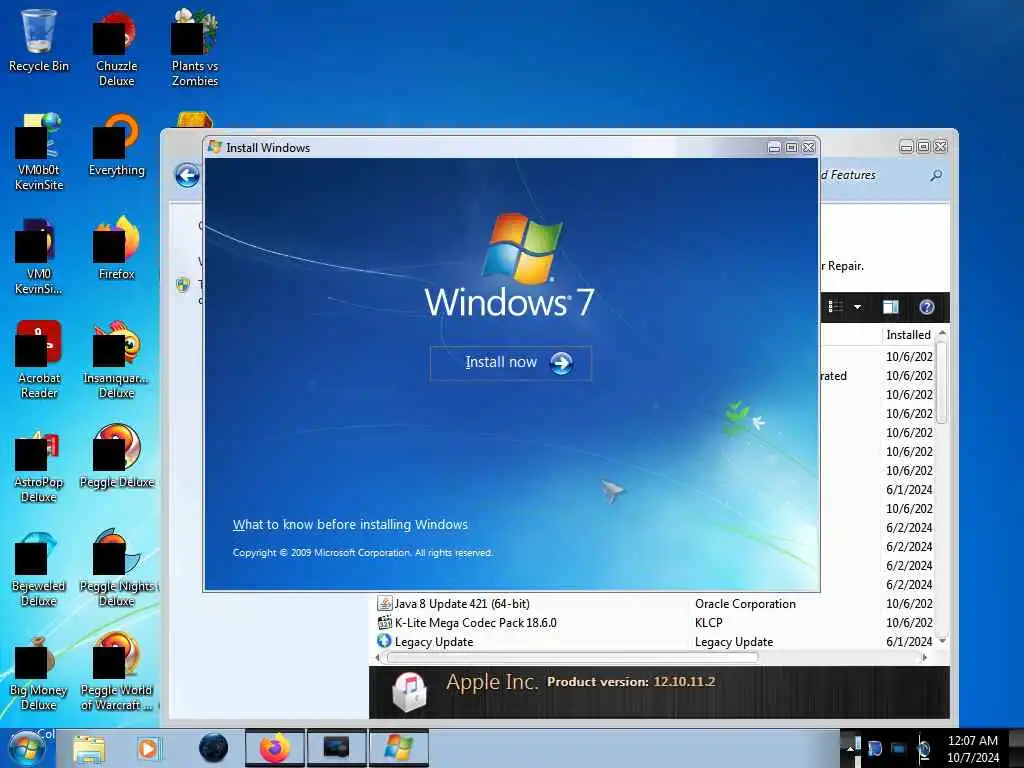Switch to Firefox in the taskbar

point(275,748)
